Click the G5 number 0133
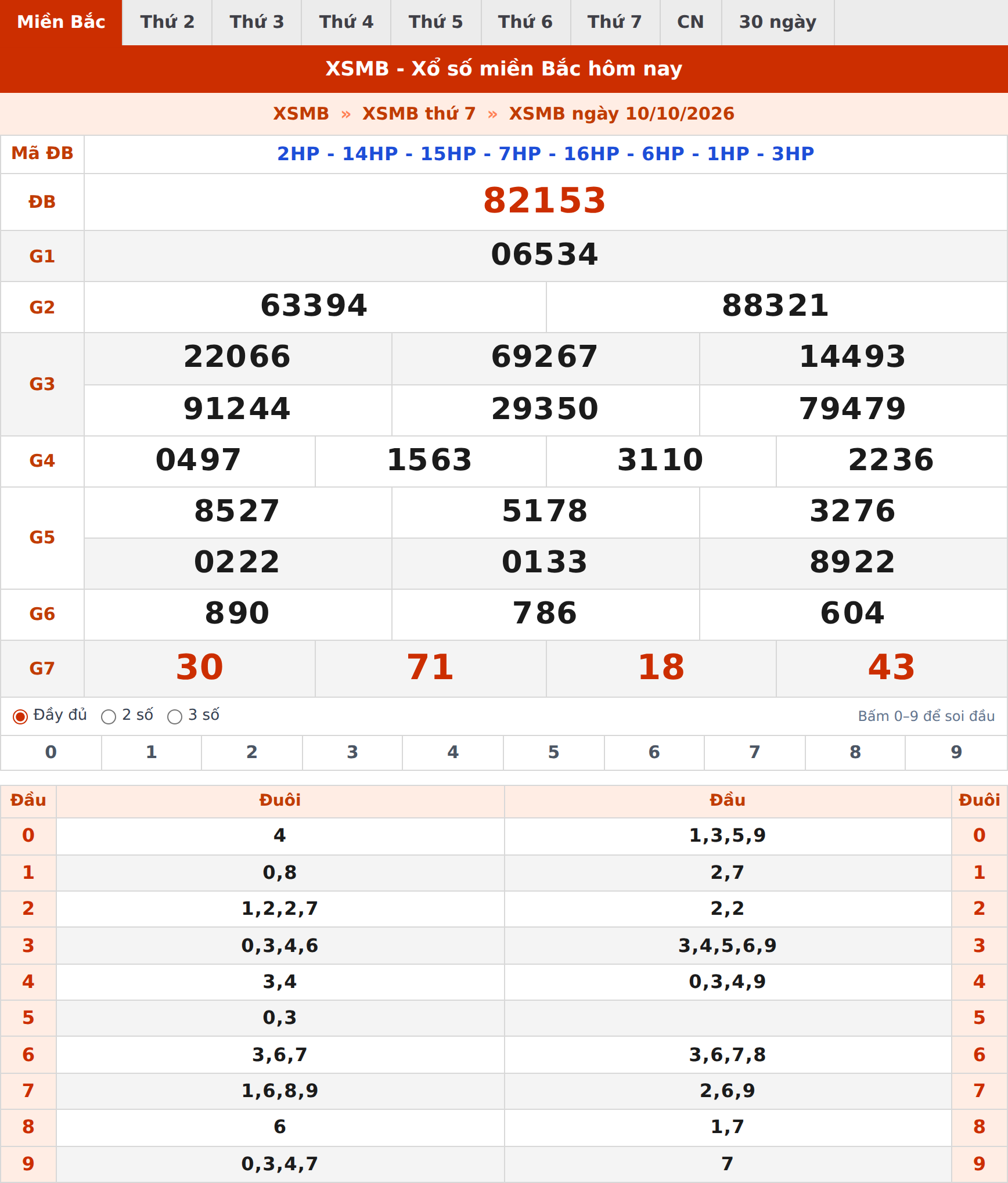The width and height of the screenshot is (1008, 1183). coord(545,562)
